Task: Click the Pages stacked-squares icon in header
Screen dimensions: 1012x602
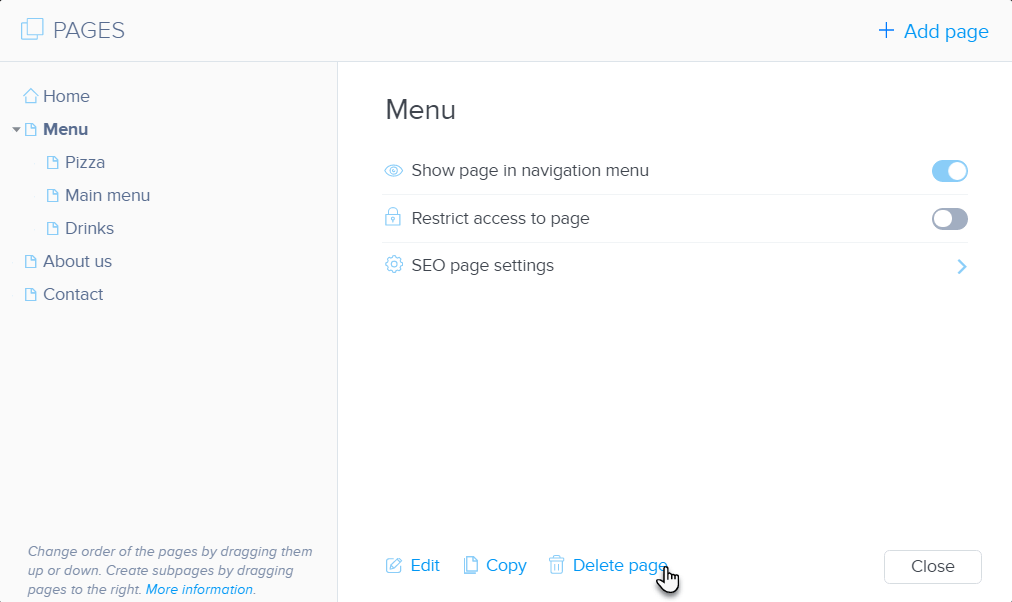Action: coord(32,30)
